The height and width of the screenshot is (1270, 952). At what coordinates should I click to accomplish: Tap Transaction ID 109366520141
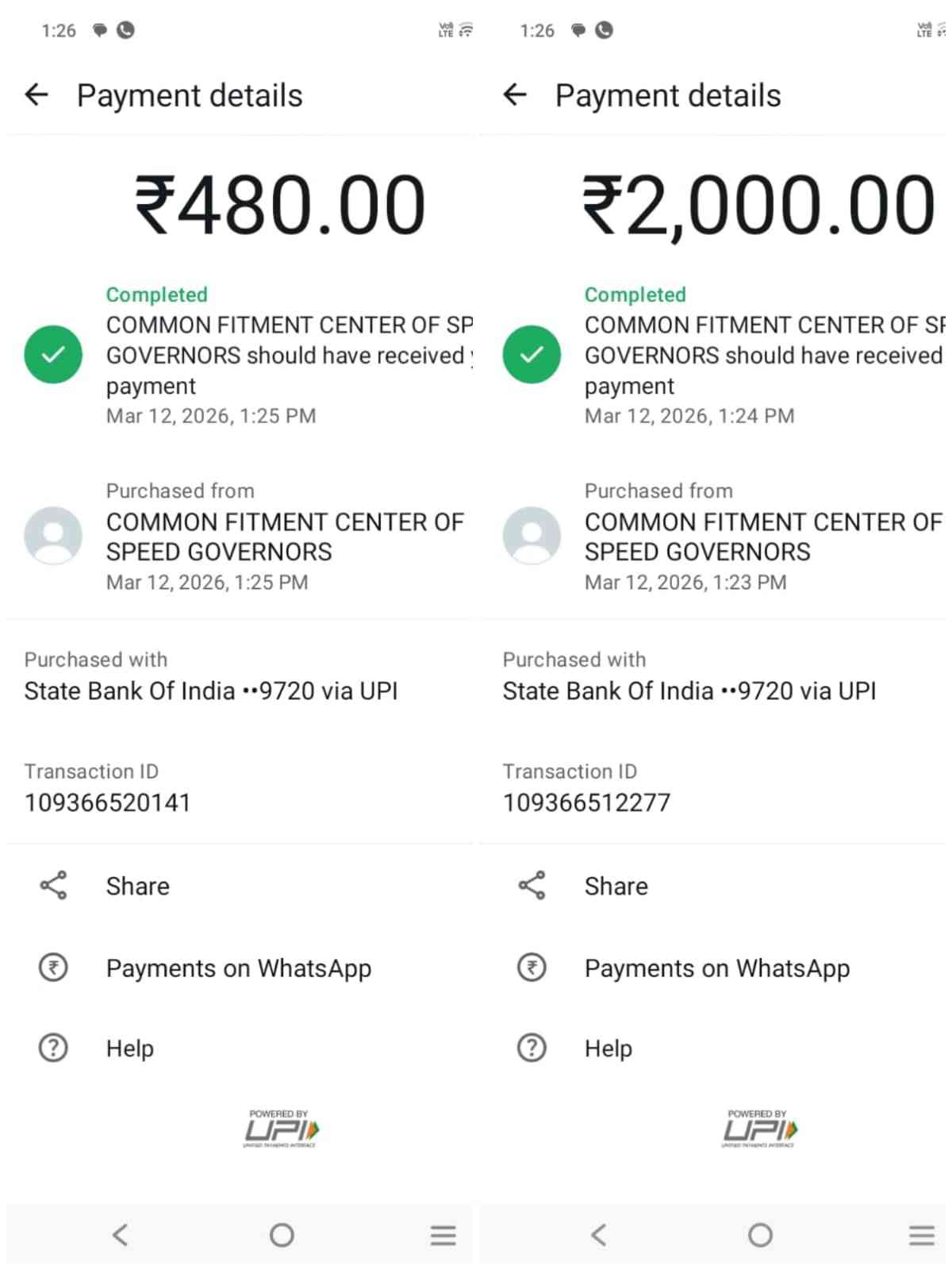108,802
